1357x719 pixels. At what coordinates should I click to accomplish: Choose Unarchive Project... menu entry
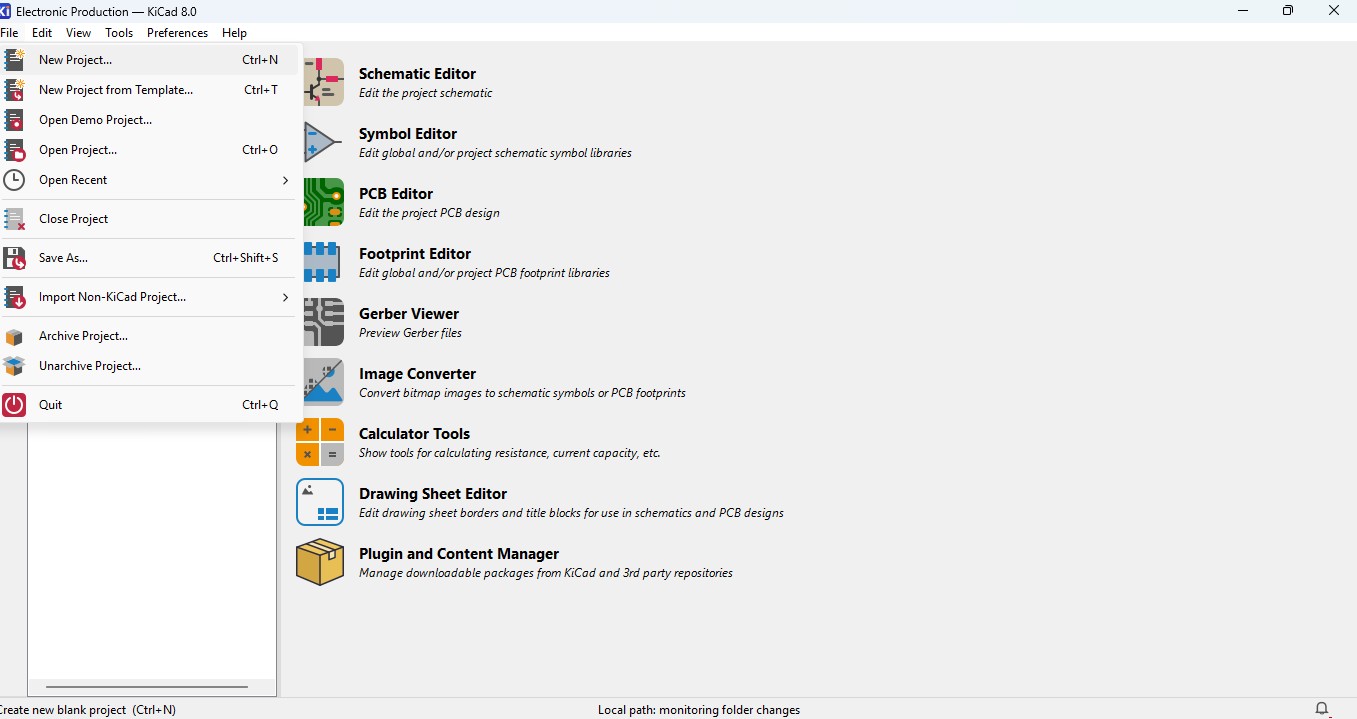pyautogui.click(x=150, y=366)
